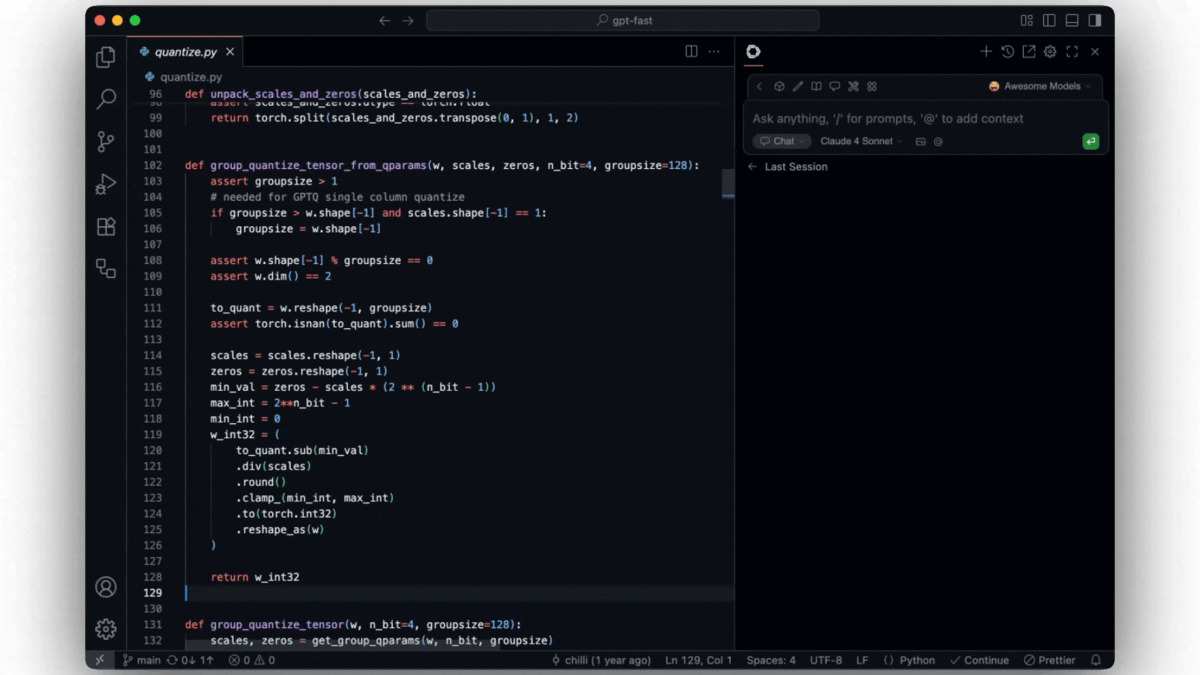Select language mode Python in status bar

(909, 660)
